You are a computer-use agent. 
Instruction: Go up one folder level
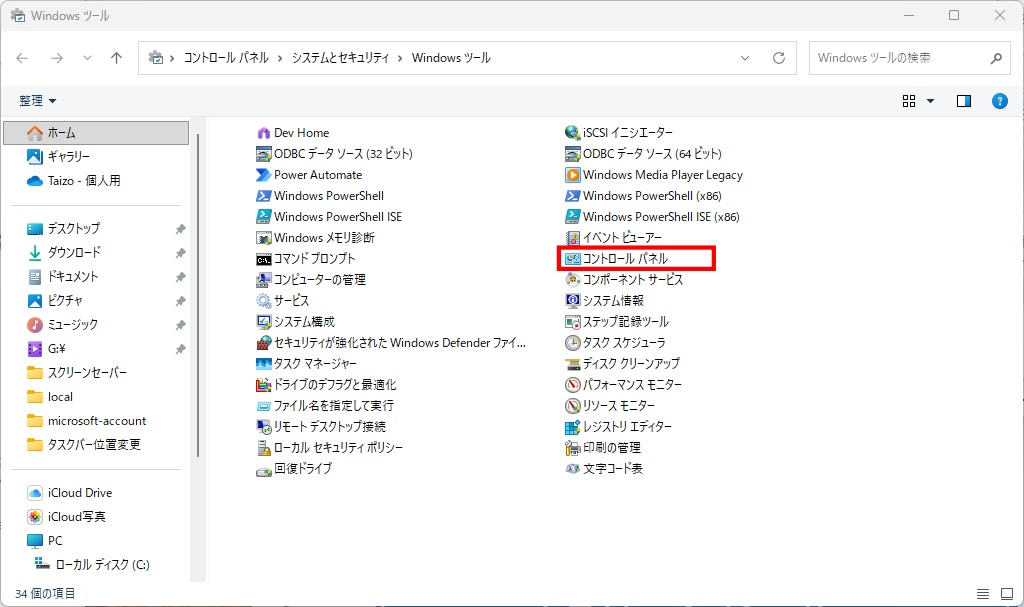pos(116,58)
